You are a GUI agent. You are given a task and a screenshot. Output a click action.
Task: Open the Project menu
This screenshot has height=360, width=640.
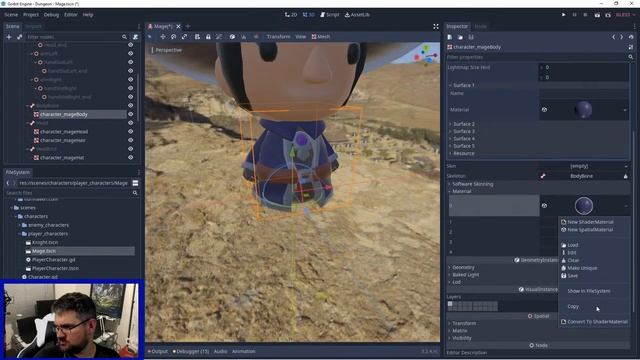pos(31,15)
